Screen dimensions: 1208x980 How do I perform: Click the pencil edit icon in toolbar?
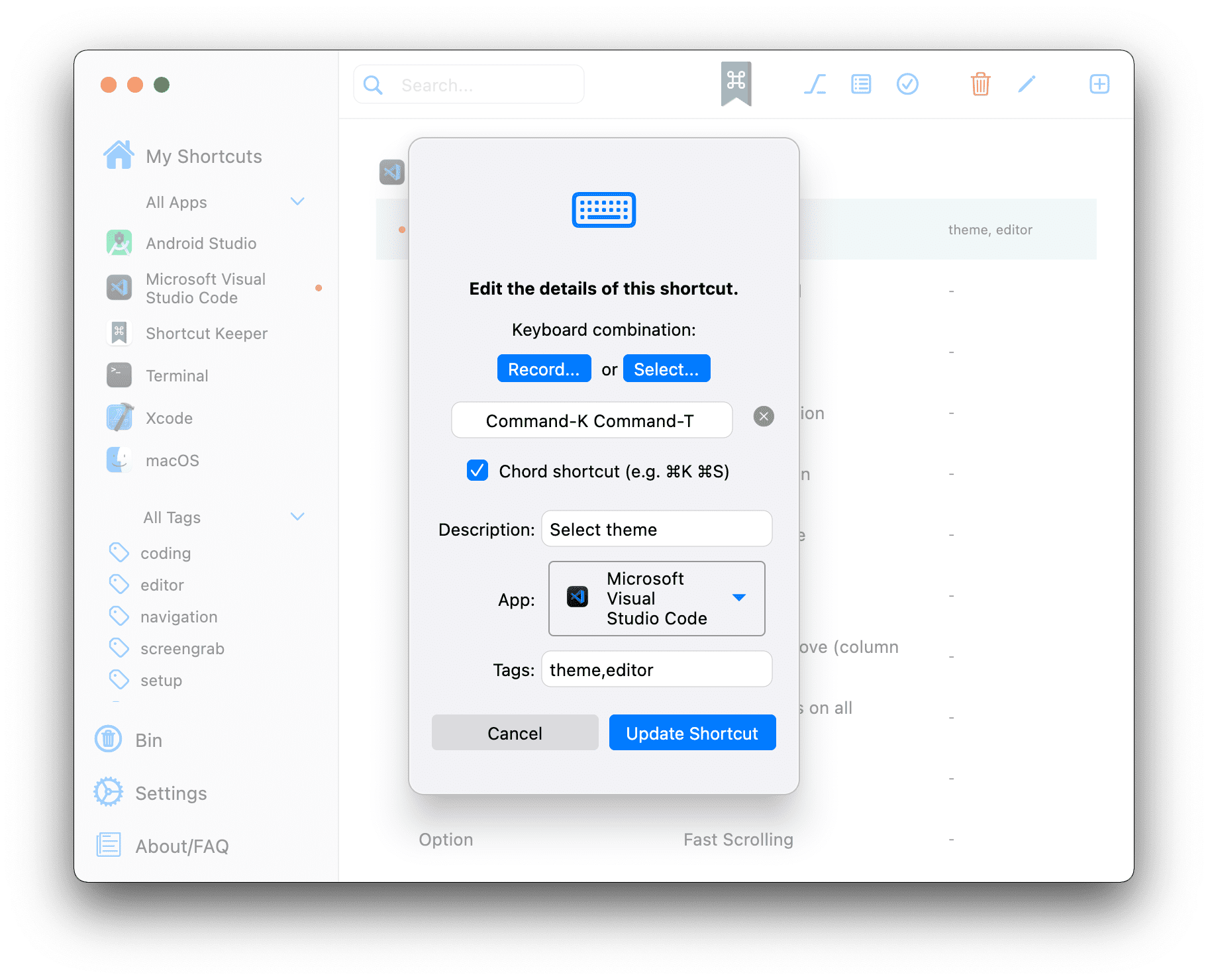coord(1027,84)
